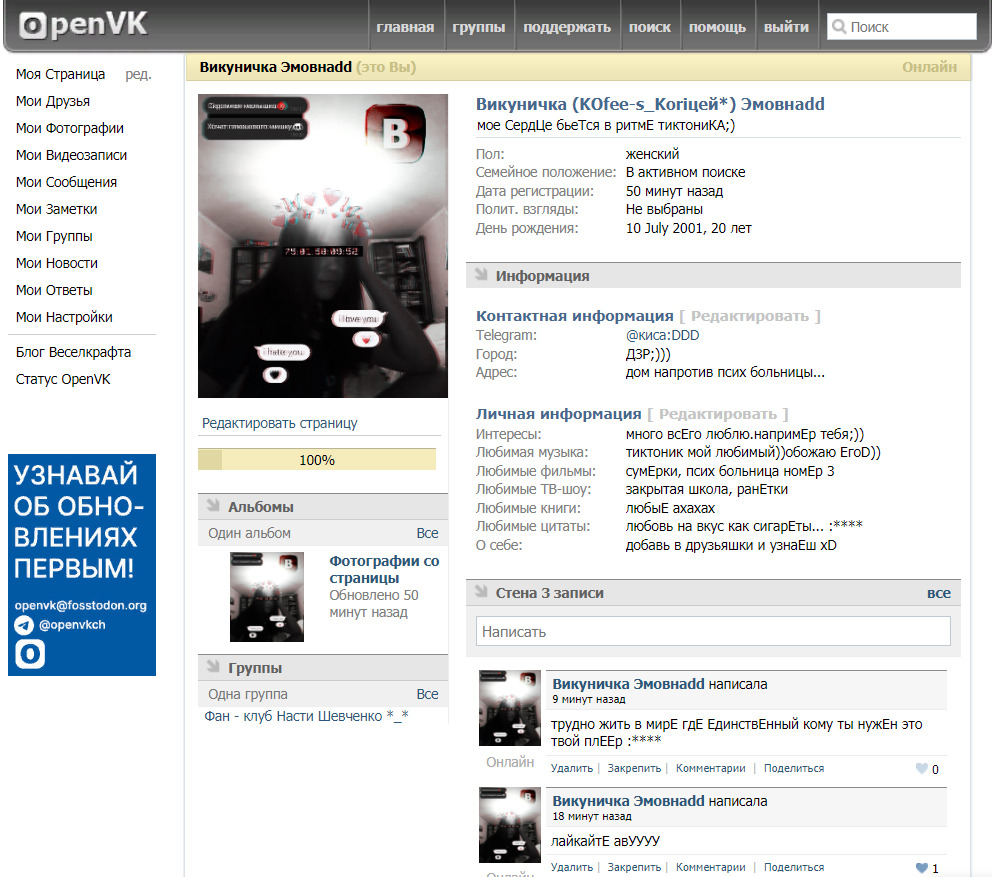Open Мои Сообщения
Screen dimensions: 992x877
[66, 182]
